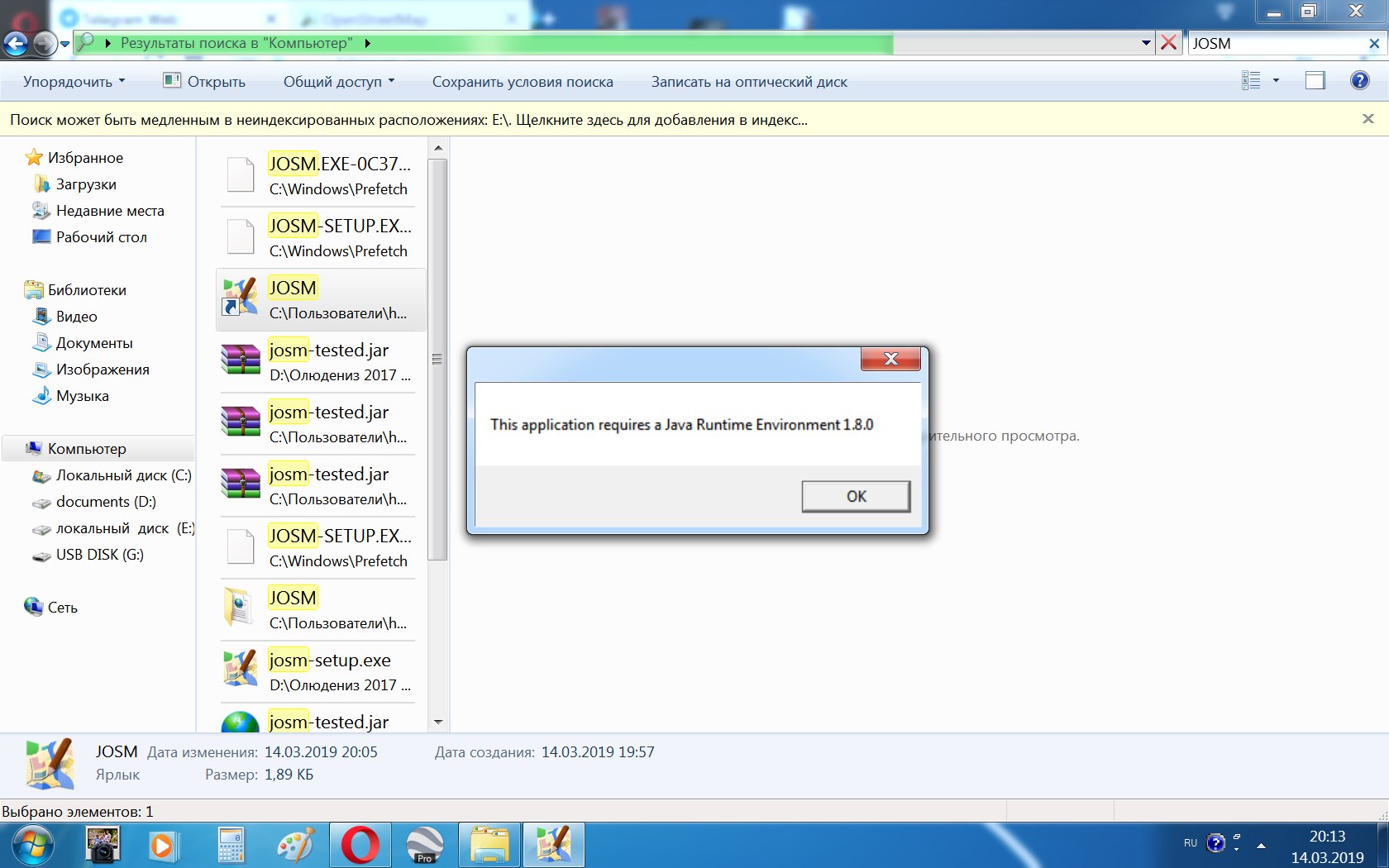Select JOSM.EXE-0C37 prefetch file icon
This screenshot has height=868, width=1389.
[x=241, y=175]
